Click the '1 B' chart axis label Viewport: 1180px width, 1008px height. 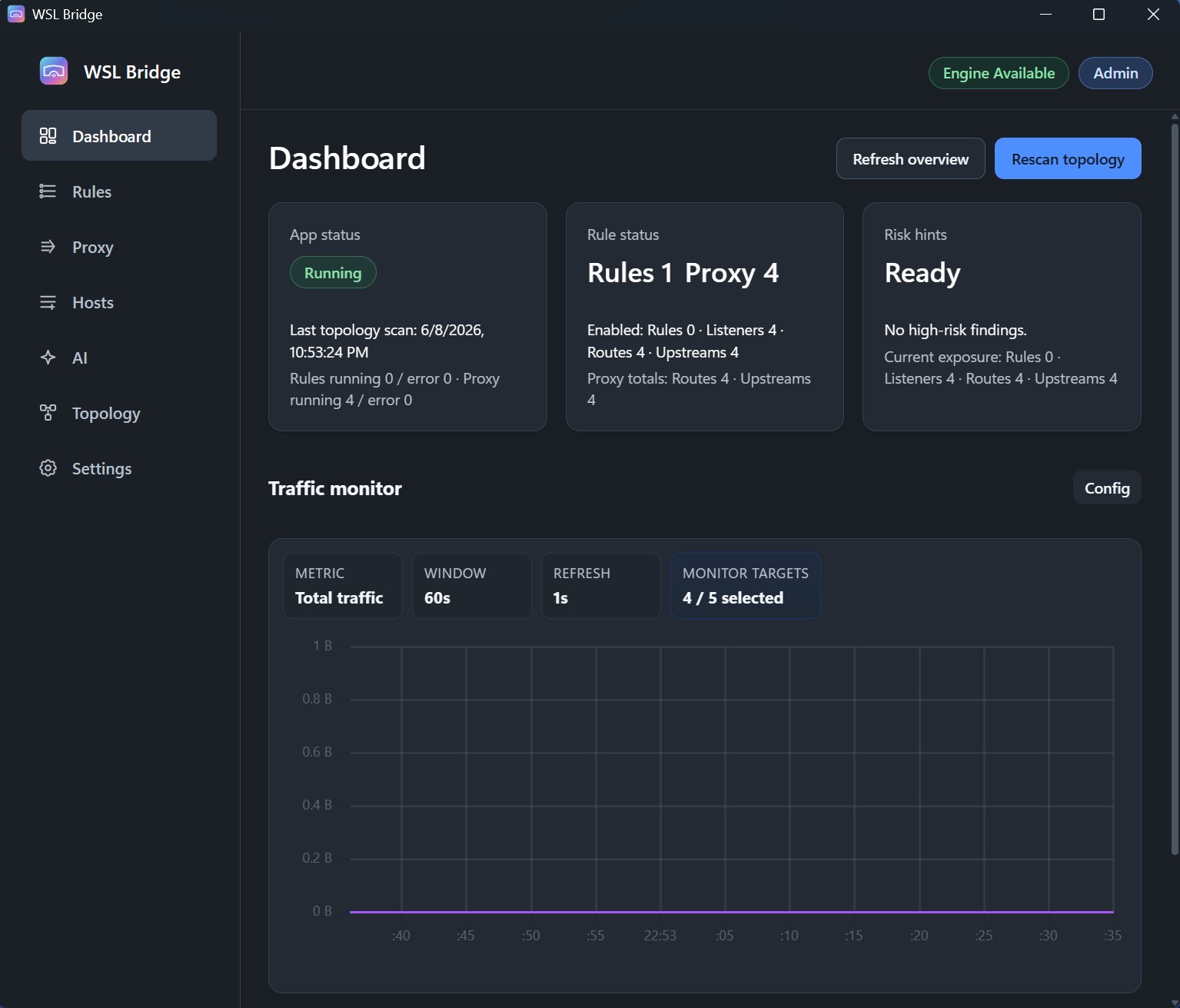[x=323, y=646]
